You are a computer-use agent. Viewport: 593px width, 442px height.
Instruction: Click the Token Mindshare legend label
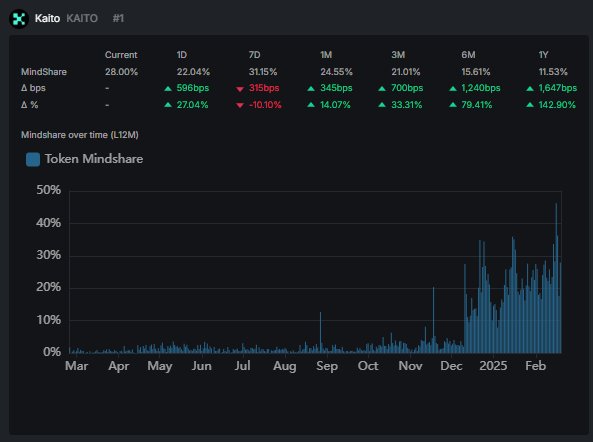click(x=94, y=159)
